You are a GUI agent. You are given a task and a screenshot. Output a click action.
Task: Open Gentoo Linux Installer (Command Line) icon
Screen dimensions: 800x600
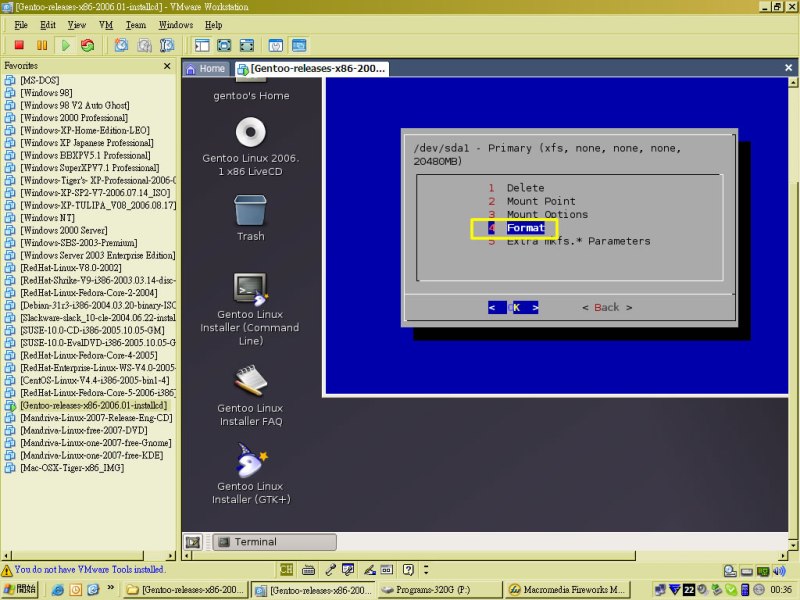point(250,309)
